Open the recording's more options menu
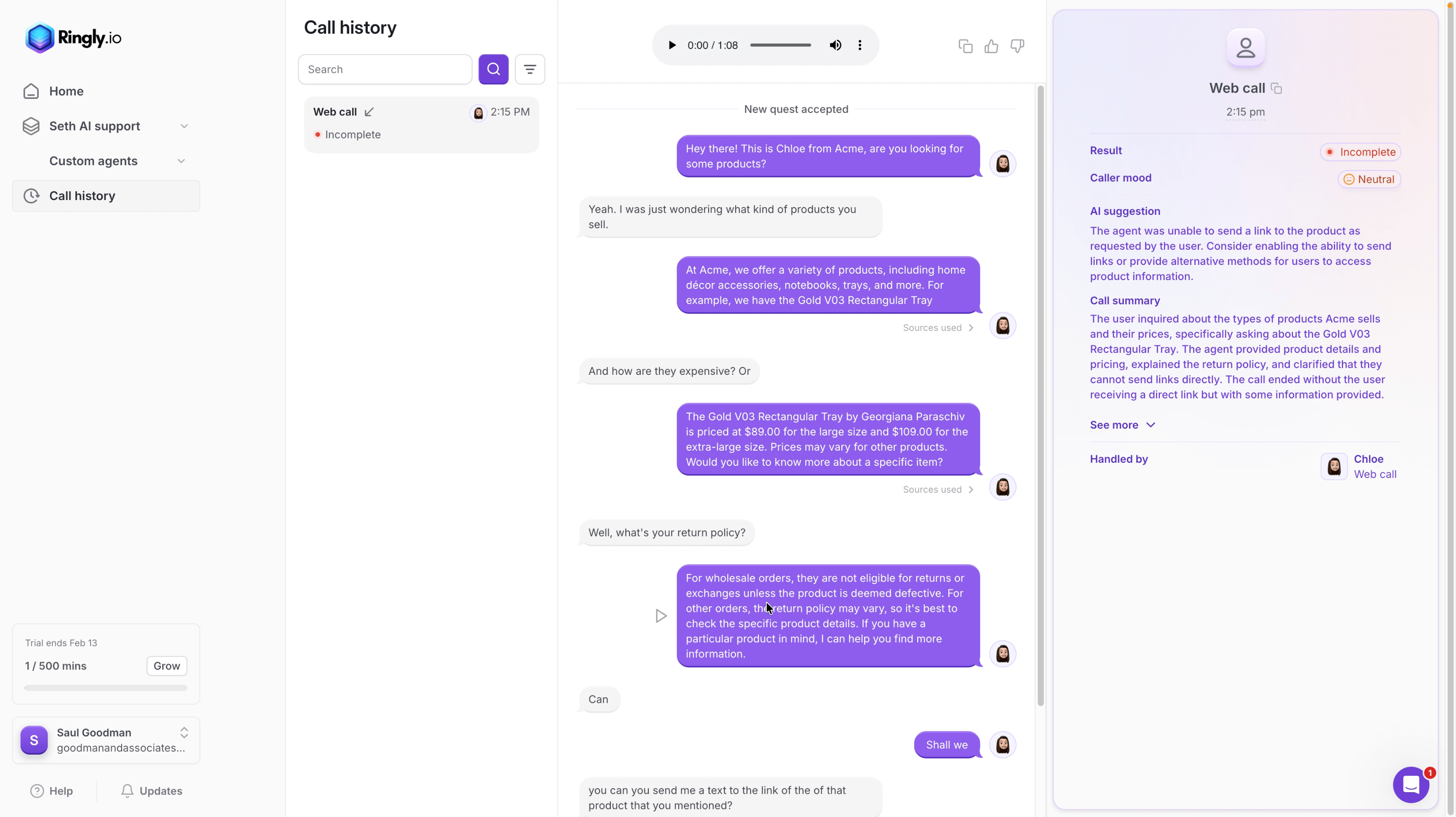Screen dimensions: 1456x817 pos(859,45)
